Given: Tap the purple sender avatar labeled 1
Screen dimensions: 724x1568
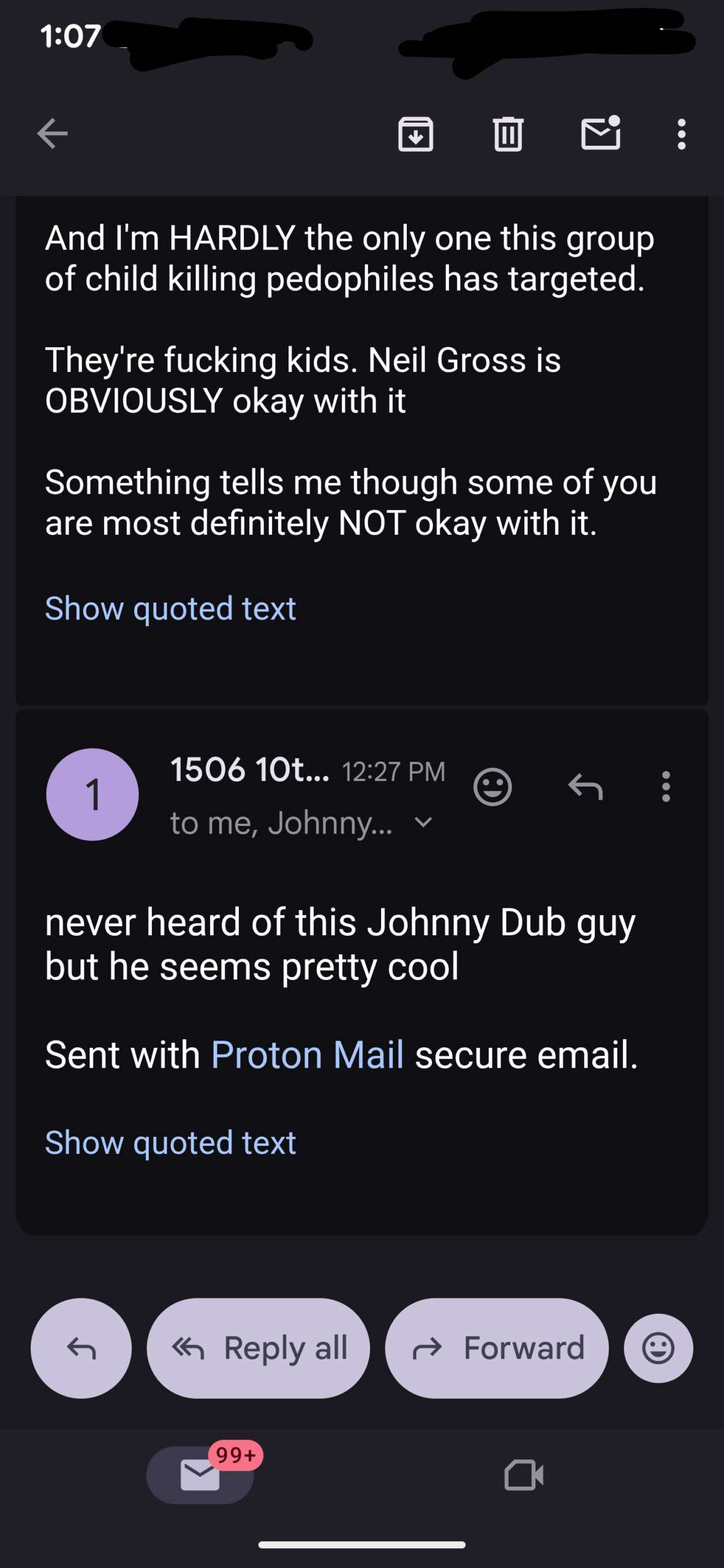Looking at the screenshot, I should tap(92, 794).
